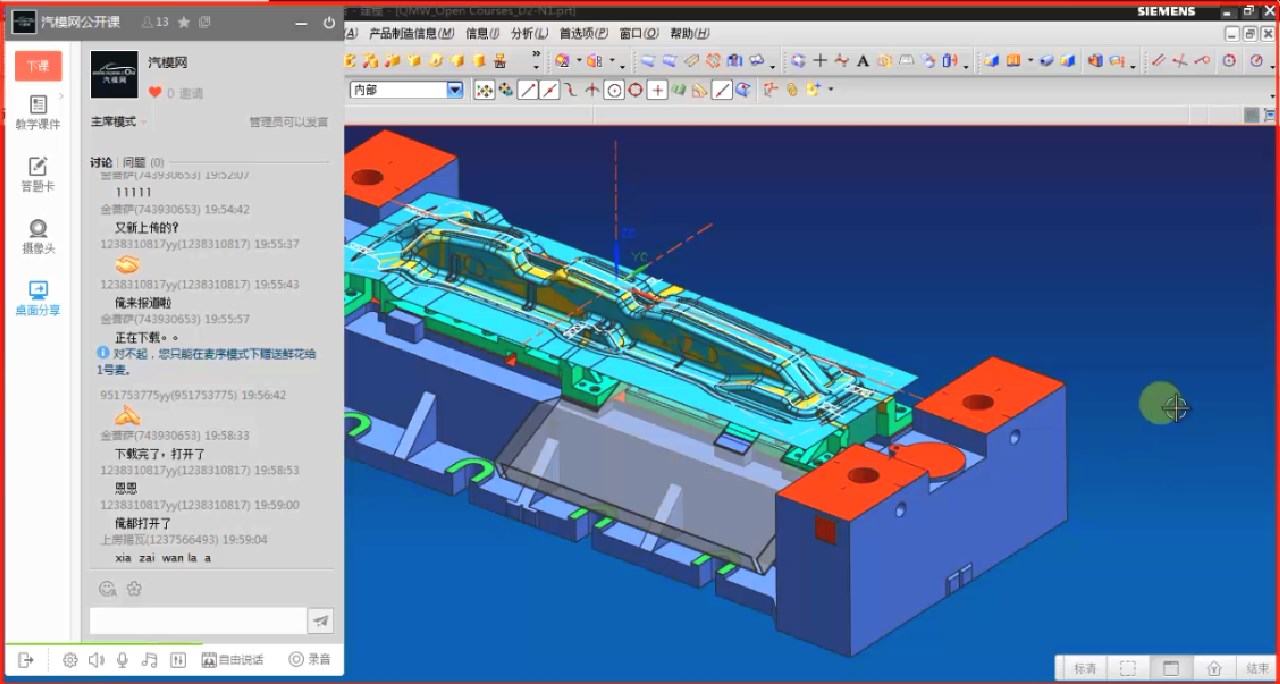Expand the 内部 selection filter dropdown

tap(455, 90)
